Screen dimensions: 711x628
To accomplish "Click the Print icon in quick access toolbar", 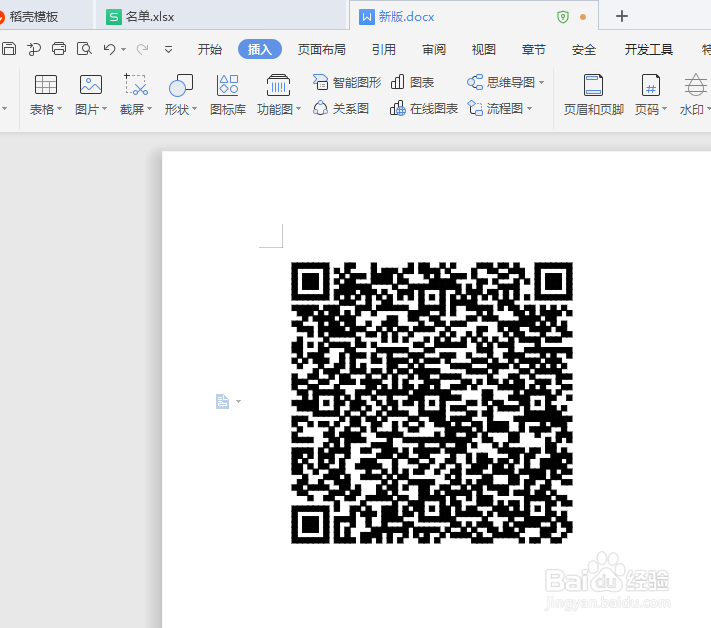I will 59,49.
